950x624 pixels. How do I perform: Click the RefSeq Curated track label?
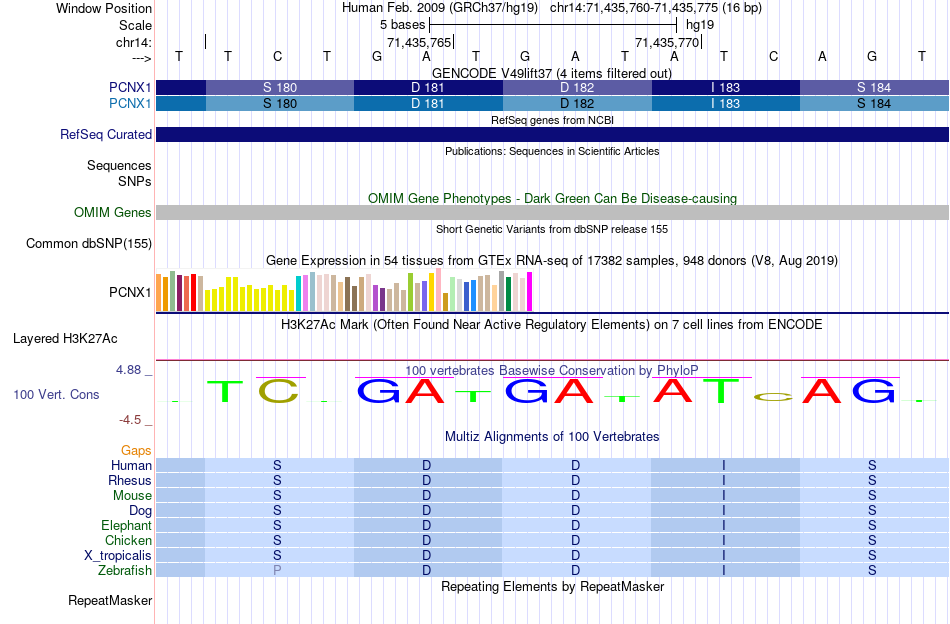click(106, 134)
